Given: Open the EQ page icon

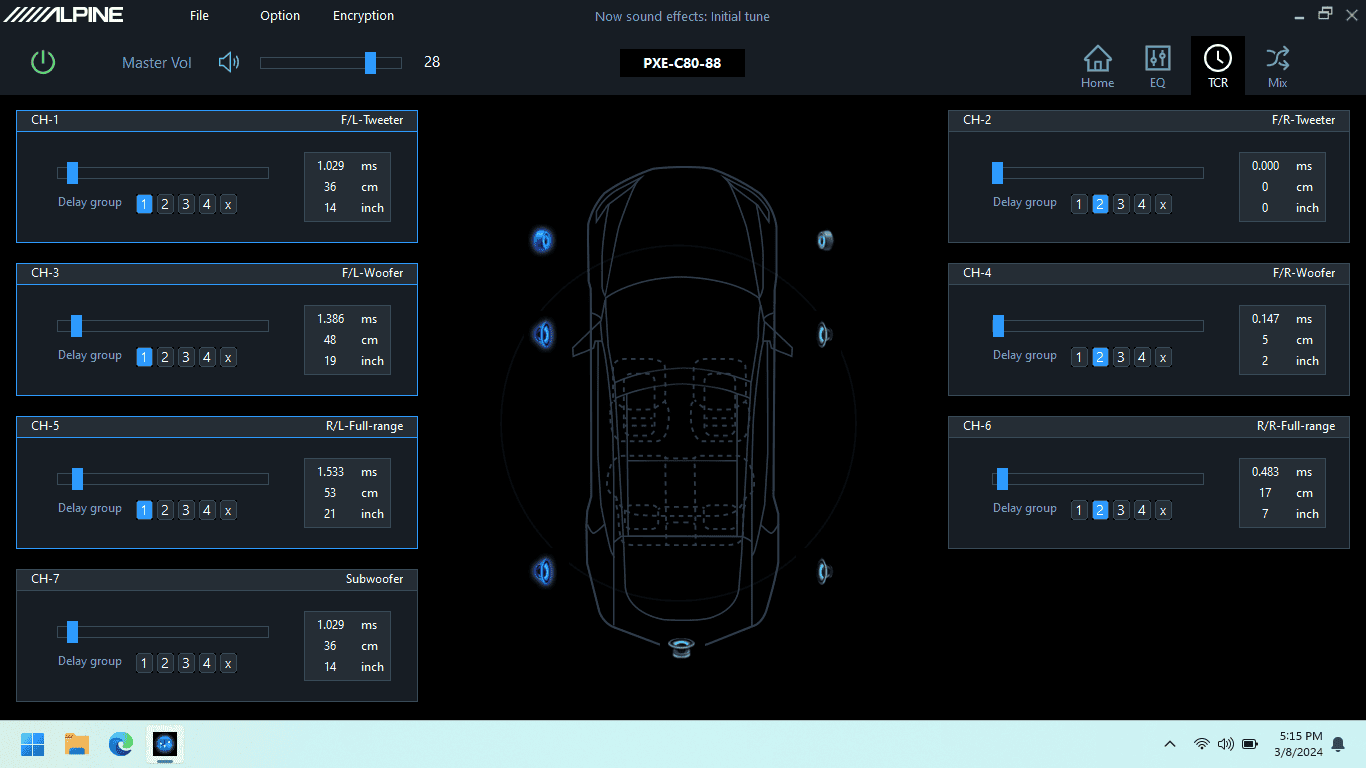Looking at the screenshot, I should point(1157,66).
